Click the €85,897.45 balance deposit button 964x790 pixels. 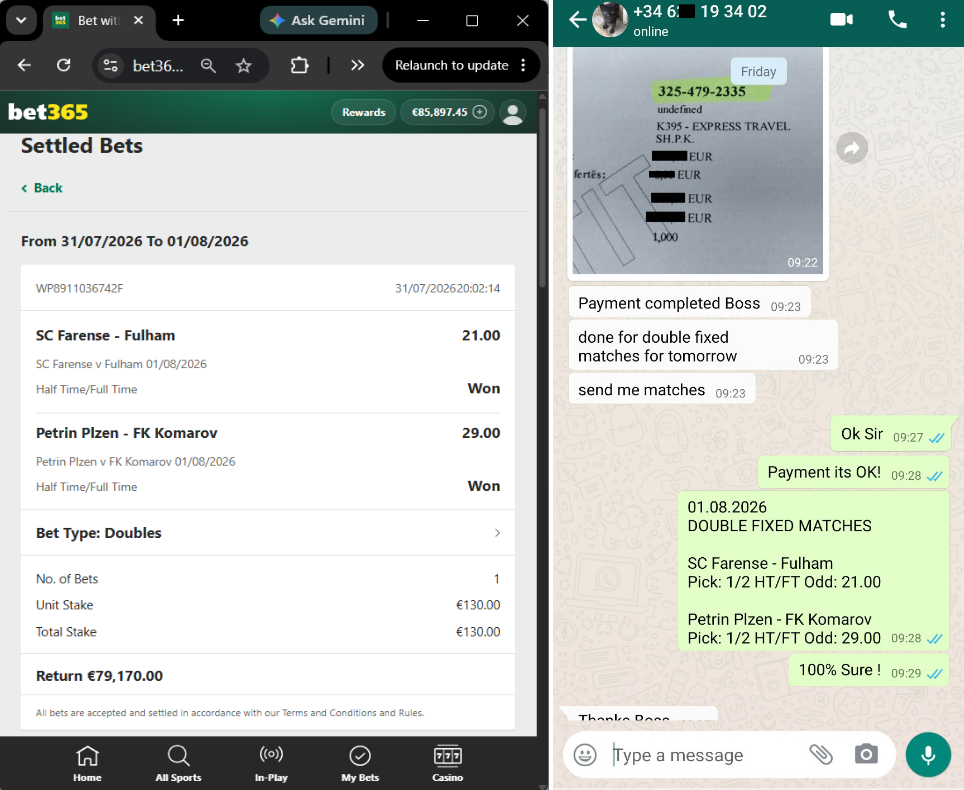tap(448, 112)
